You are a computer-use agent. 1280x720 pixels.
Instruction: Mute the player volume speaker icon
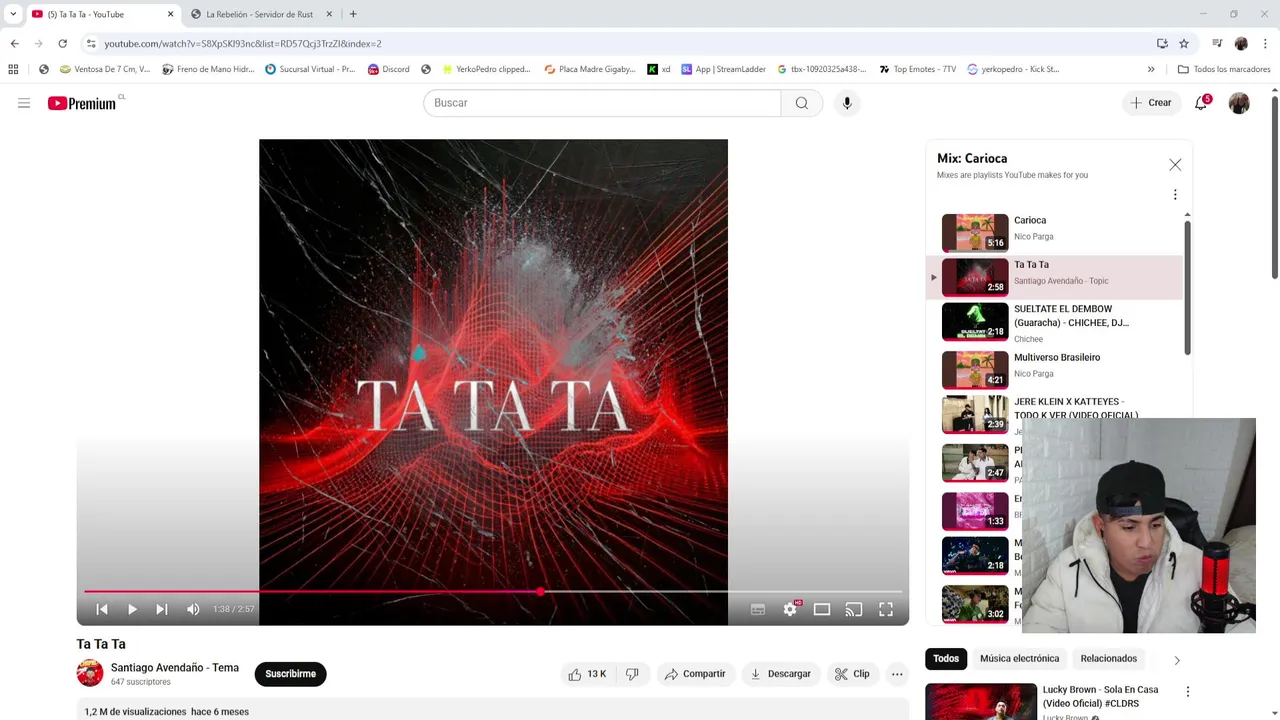193,609
